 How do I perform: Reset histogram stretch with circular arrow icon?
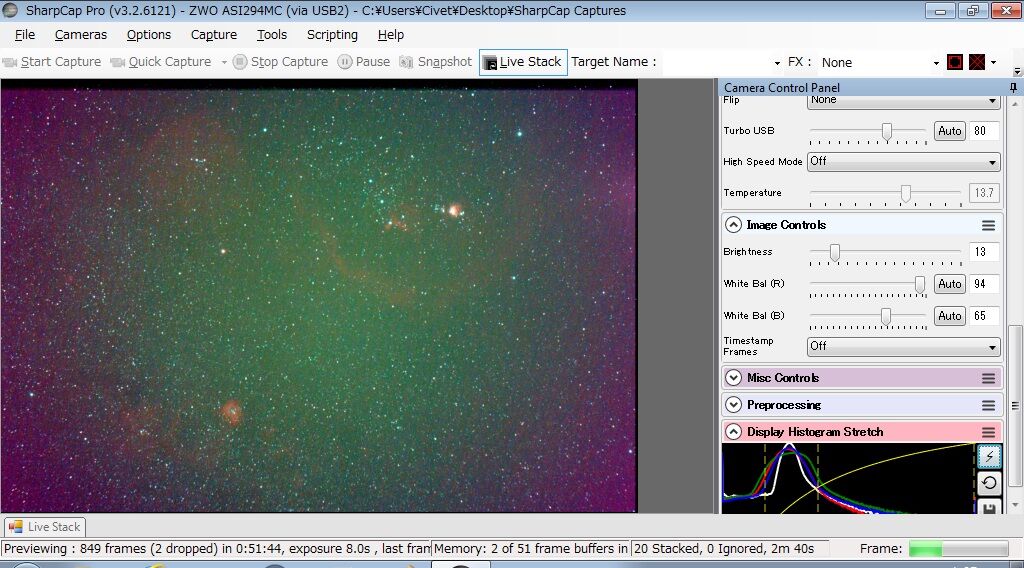click(988, 483)
